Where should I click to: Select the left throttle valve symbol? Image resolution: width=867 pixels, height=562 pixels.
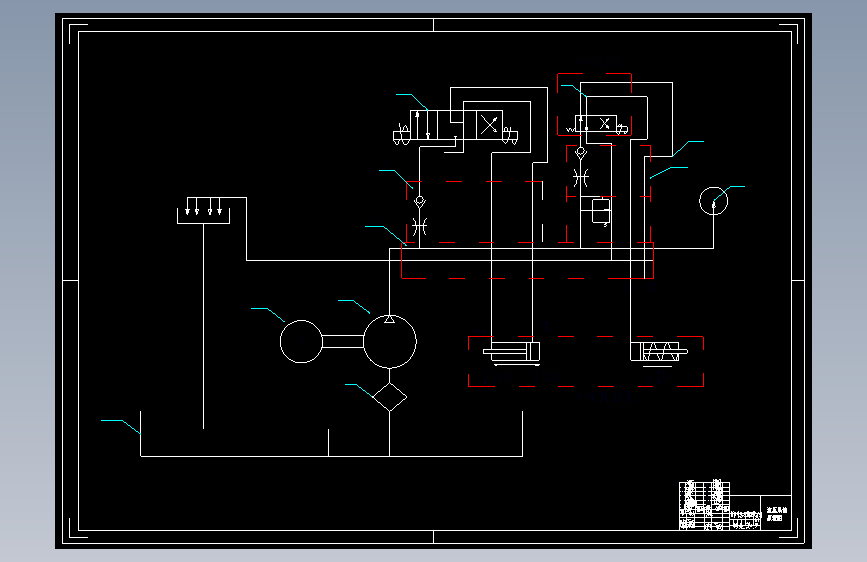pyautogui.click(x=420, y=226)
